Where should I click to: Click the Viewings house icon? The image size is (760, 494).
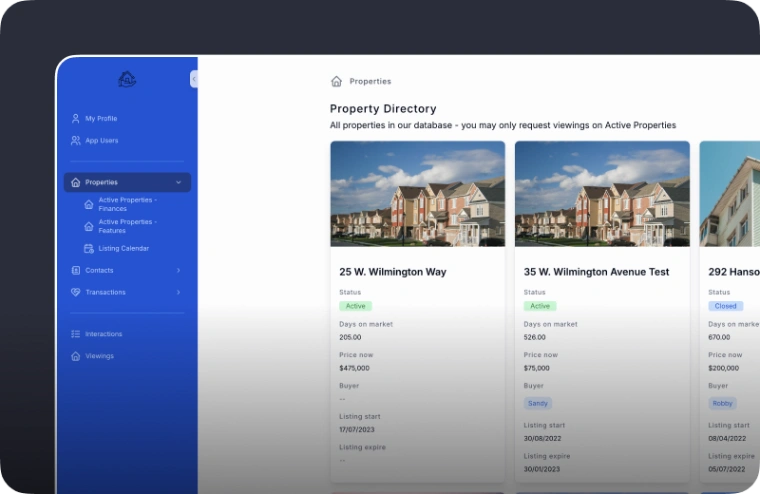pos(76,356)
